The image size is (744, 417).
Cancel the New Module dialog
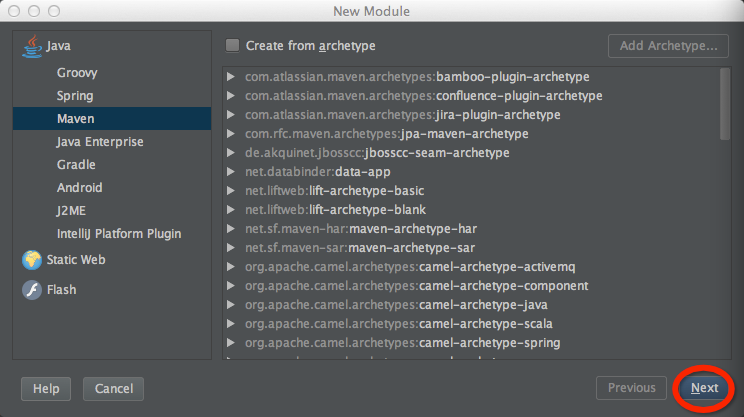pos(113,389)
